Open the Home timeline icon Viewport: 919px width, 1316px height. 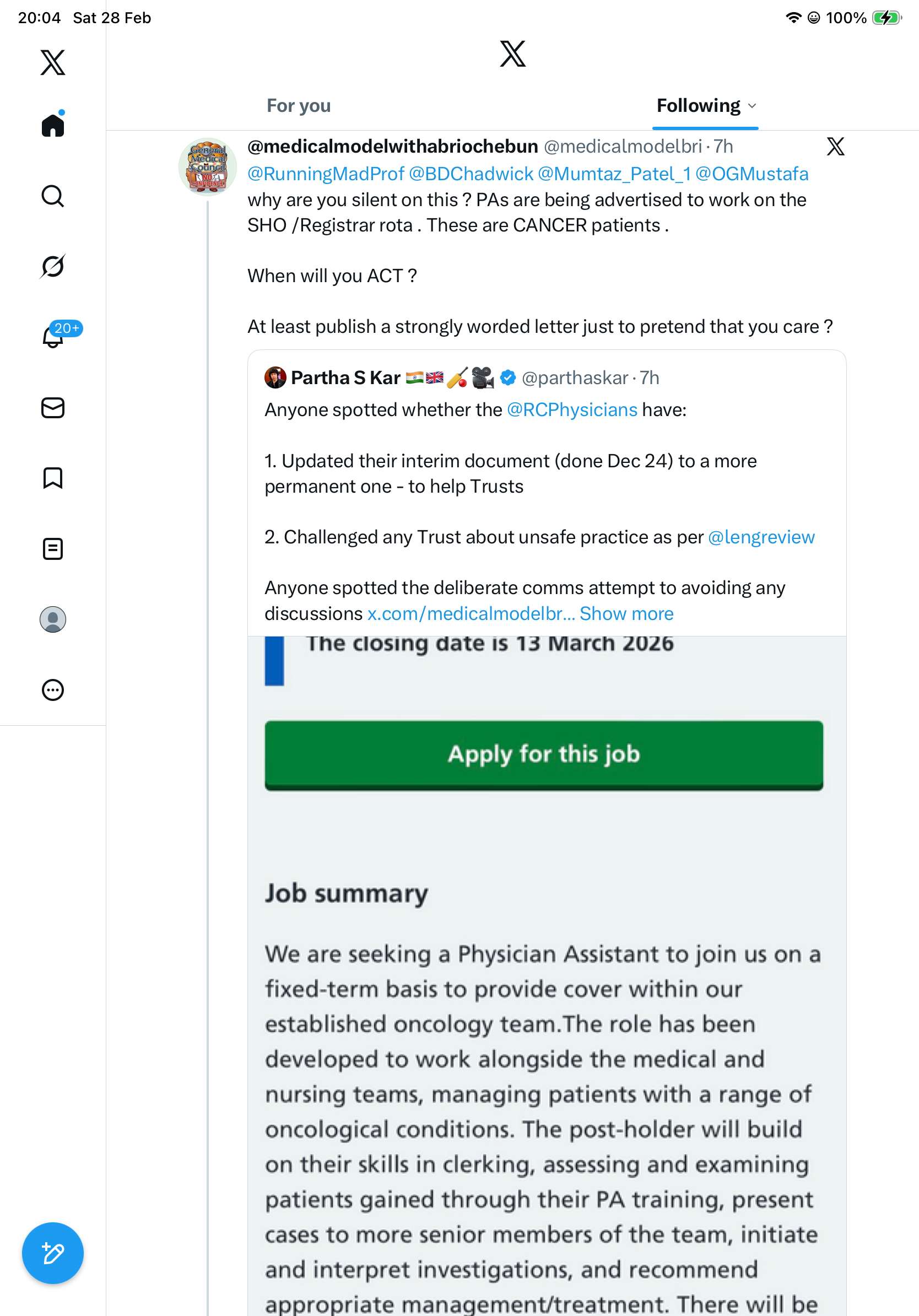[x=53, y=126]
